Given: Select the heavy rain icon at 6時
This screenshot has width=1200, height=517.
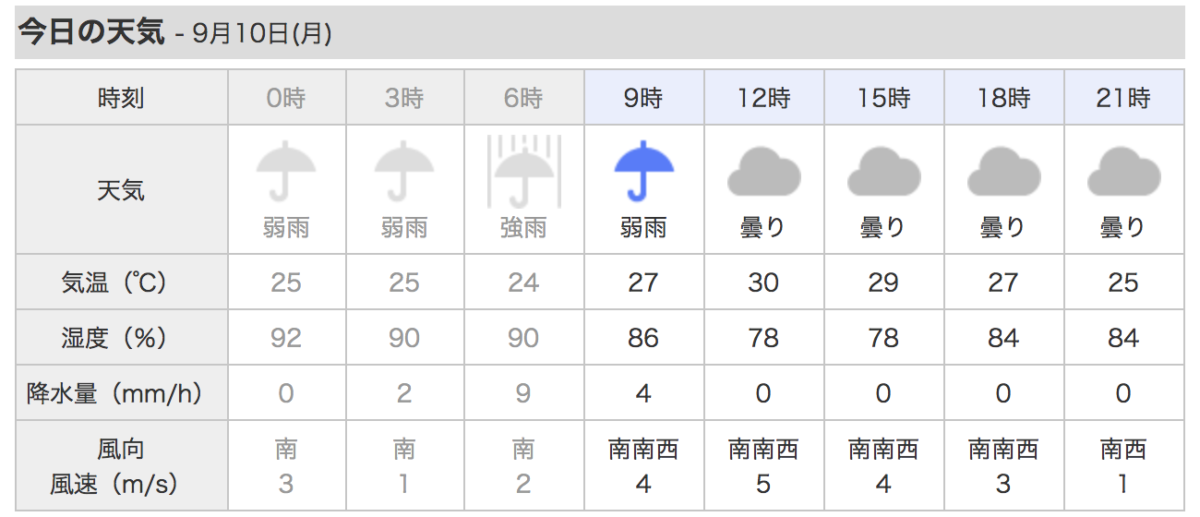Looking at the screenshot, I should [x=523, y=171].
